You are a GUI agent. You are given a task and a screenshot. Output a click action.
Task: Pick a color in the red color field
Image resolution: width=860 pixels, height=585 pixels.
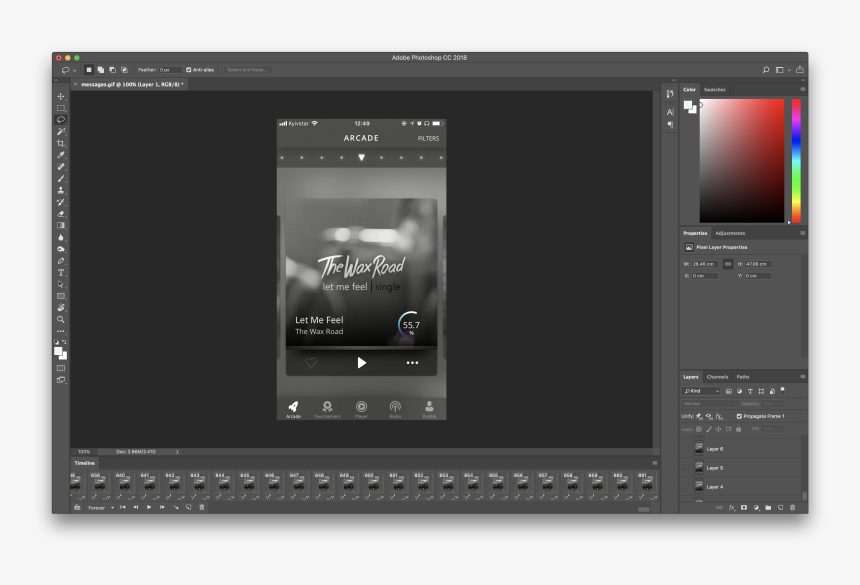click(742, 161)
